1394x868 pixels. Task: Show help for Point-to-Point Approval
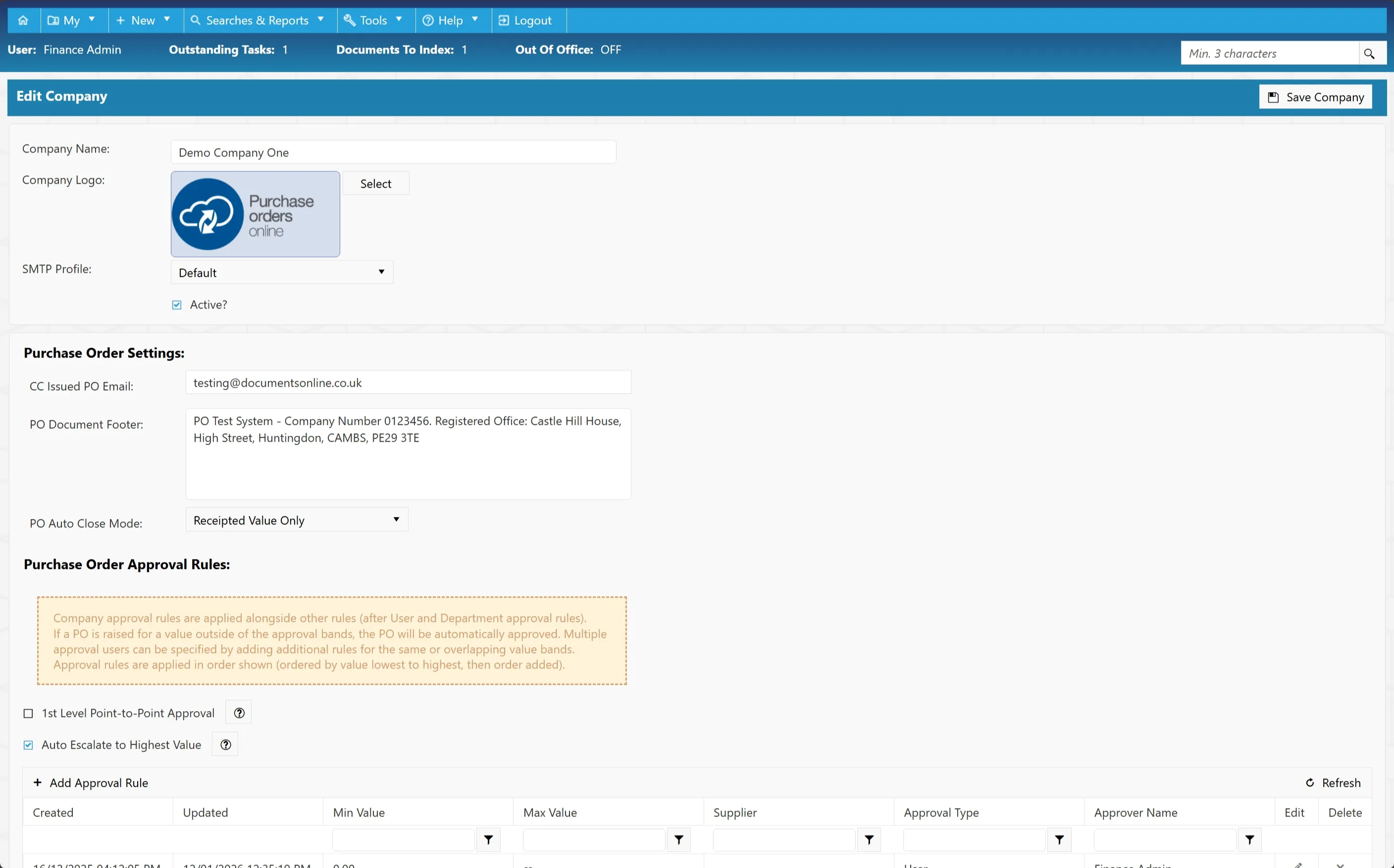point(239,713)
